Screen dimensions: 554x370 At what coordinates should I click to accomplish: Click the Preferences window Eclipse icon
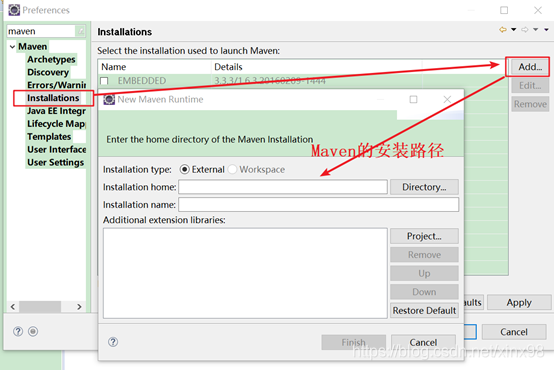14,10
